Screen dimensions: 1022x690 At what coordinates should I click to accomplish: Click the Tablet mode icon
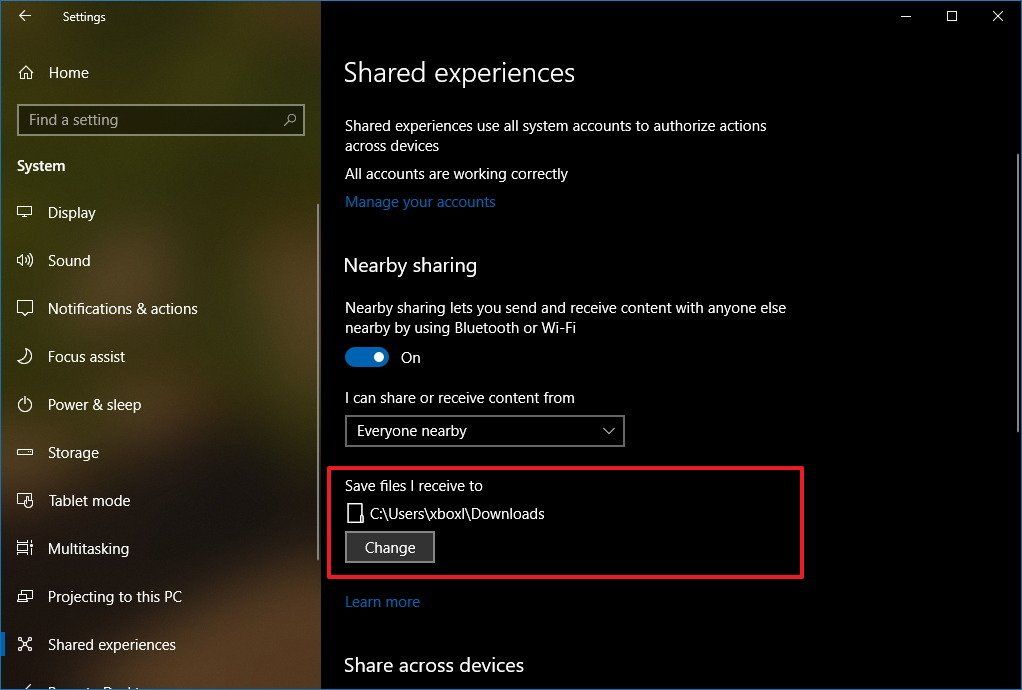(x=28, y=500)
